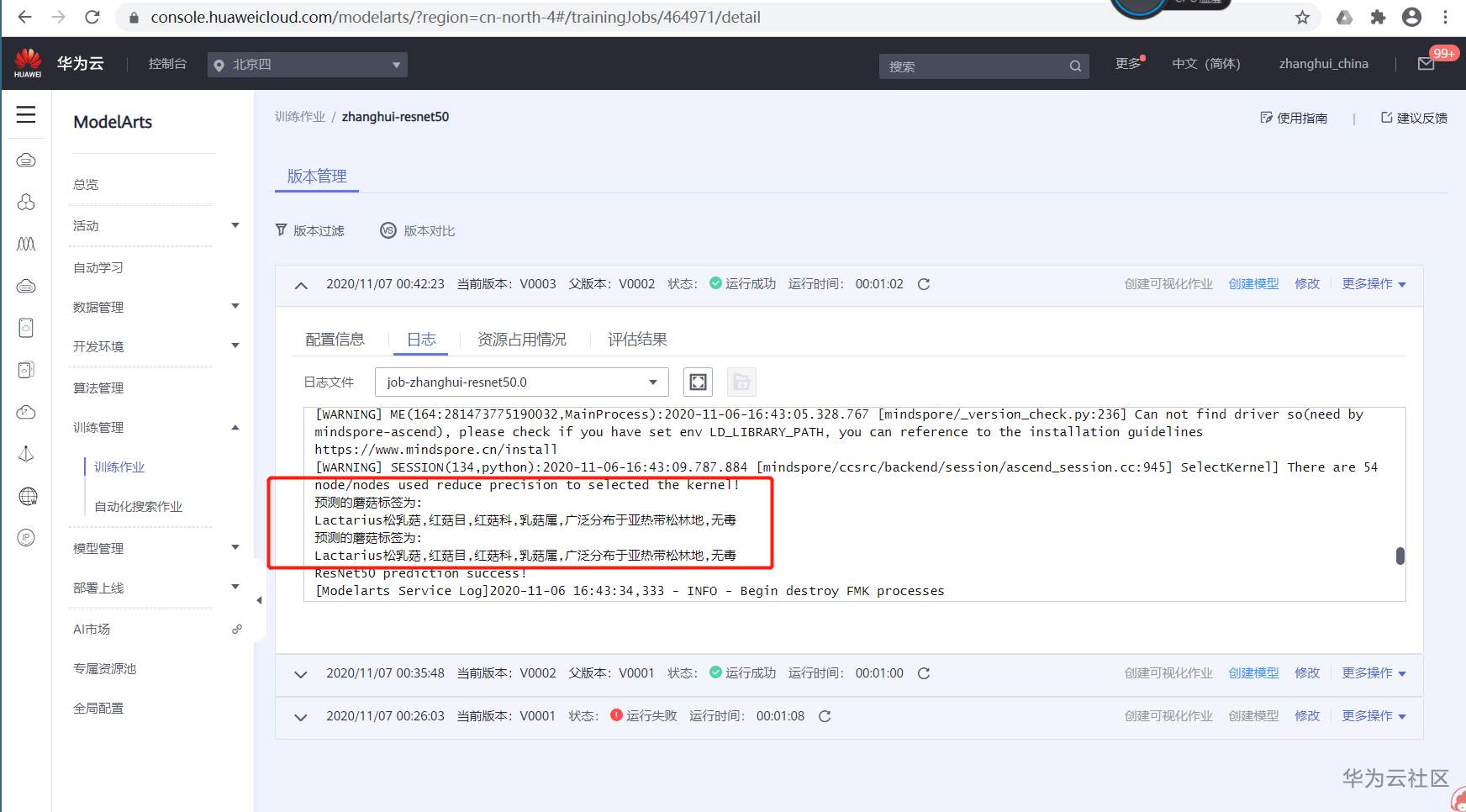Click the Huawei Cloud logo
The width and height of the screenshot is (1466, 812).
coord(28,63)
